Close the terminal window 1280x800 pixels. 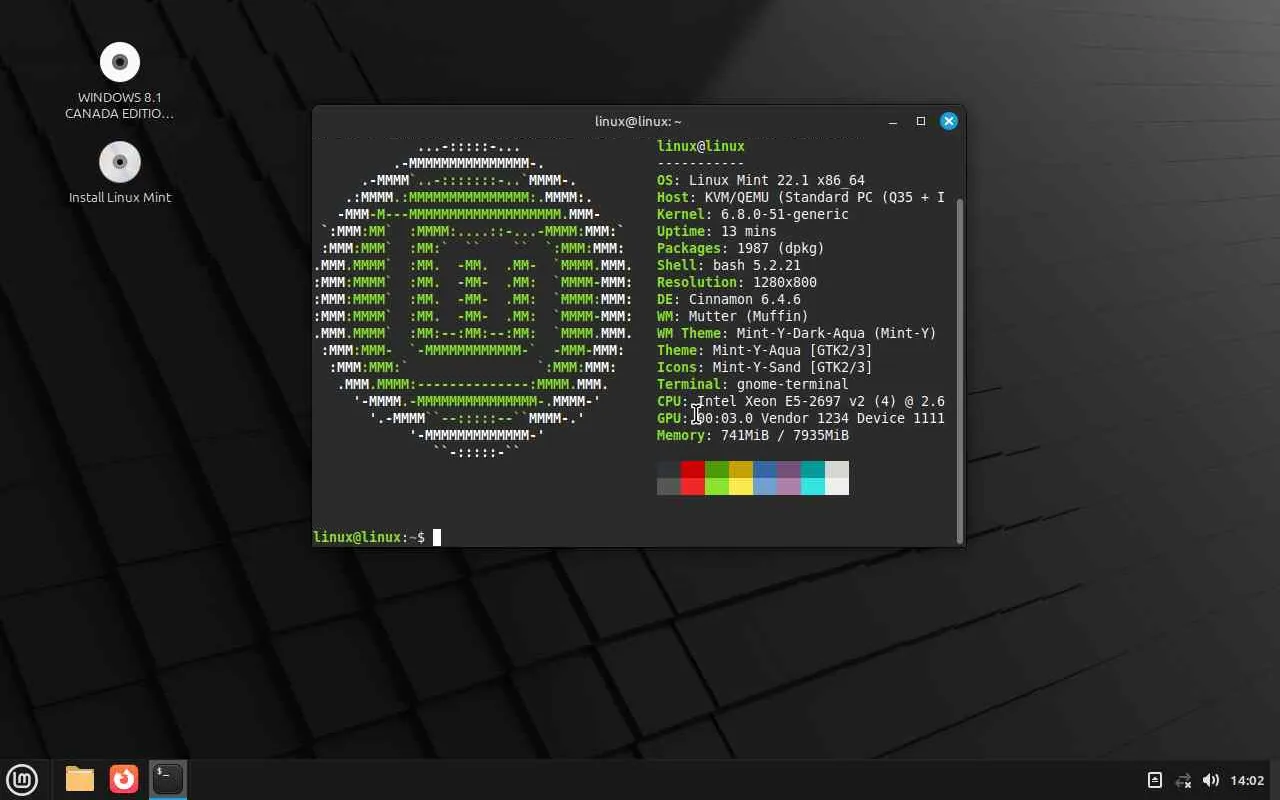(949, 121)
